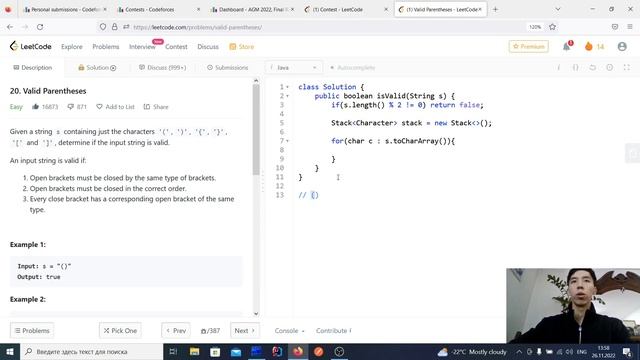Open the Java language dropdown
Screen dimensions: 640x360
(294, 67)
